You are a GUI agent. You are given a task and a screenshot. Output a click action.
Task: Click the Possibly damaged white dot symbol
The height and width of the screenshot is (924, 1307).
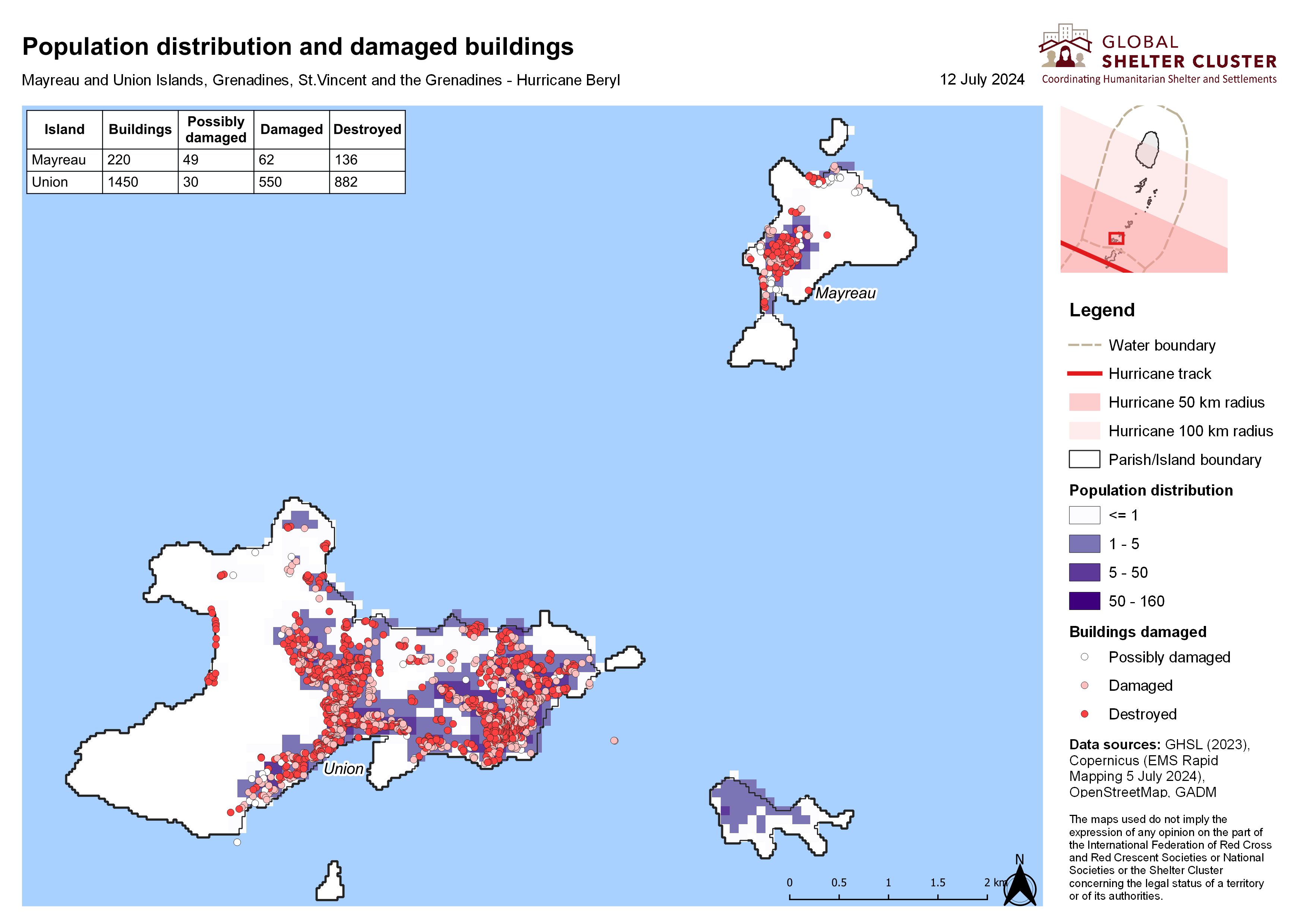1085,656
